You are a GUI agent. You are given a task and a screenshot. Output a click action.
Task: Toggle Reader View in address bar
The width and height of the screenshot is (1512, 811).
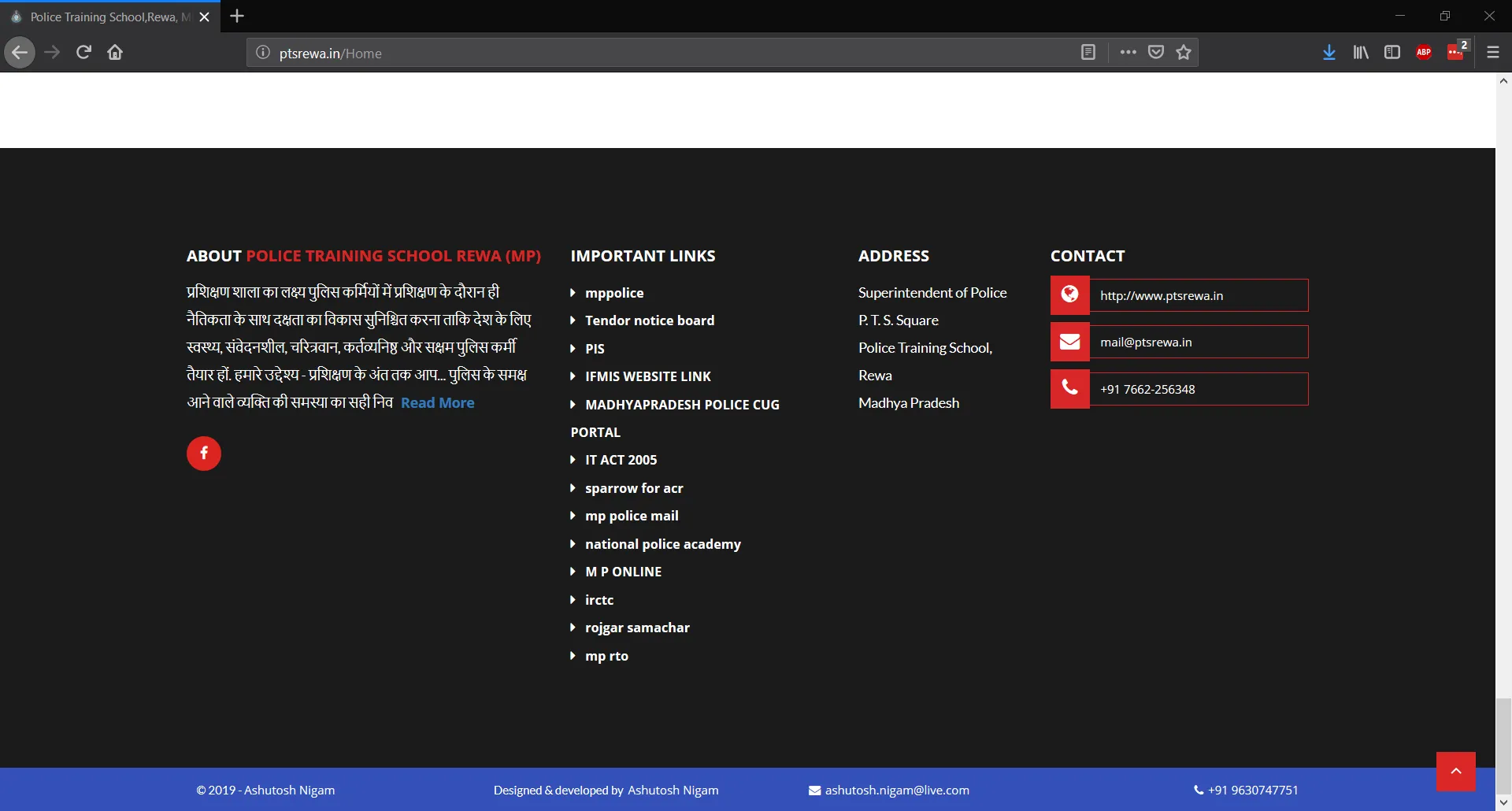click(1088, 53)
